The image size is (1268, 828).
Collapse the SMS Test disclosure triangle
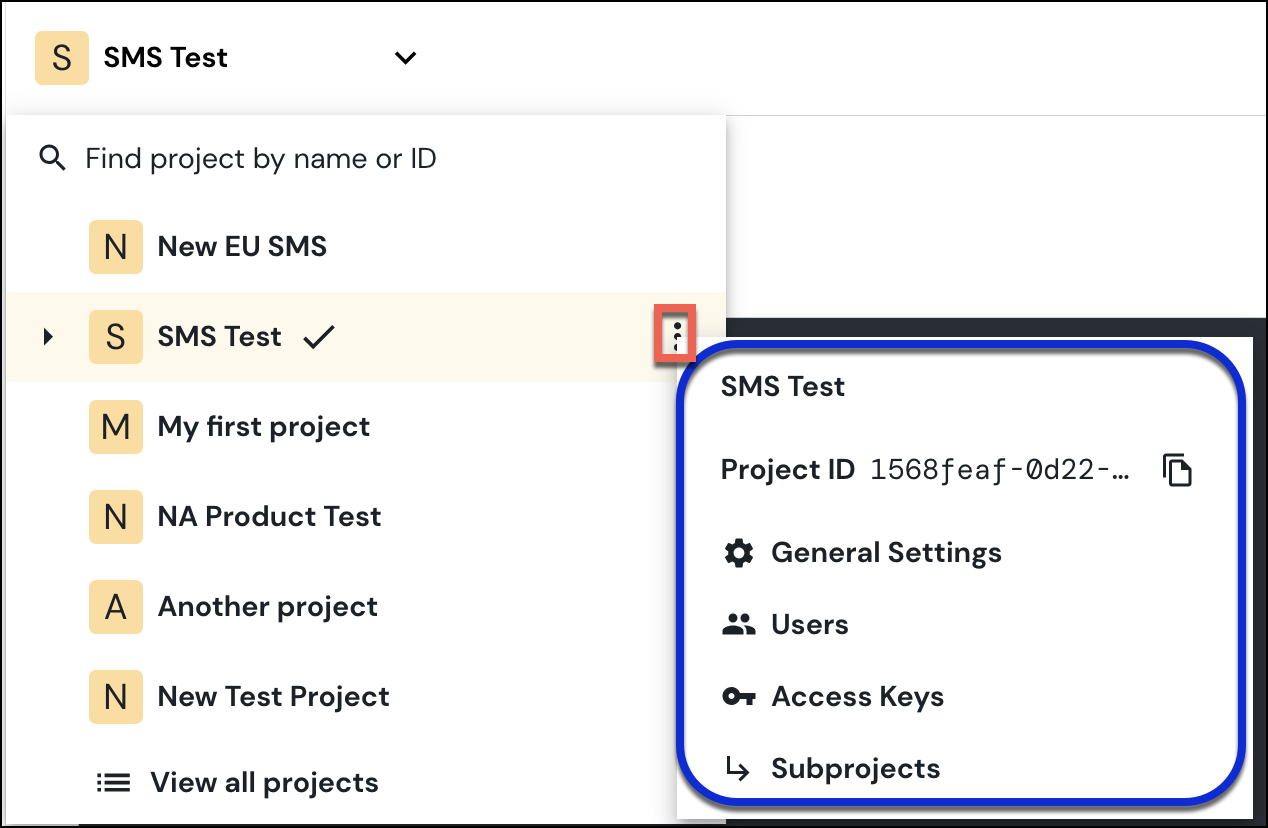click(x=48, y=337)
